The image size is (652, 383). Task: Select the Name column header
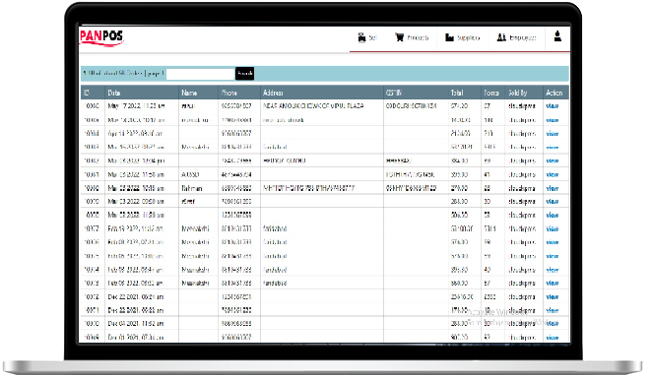point(189,93)
